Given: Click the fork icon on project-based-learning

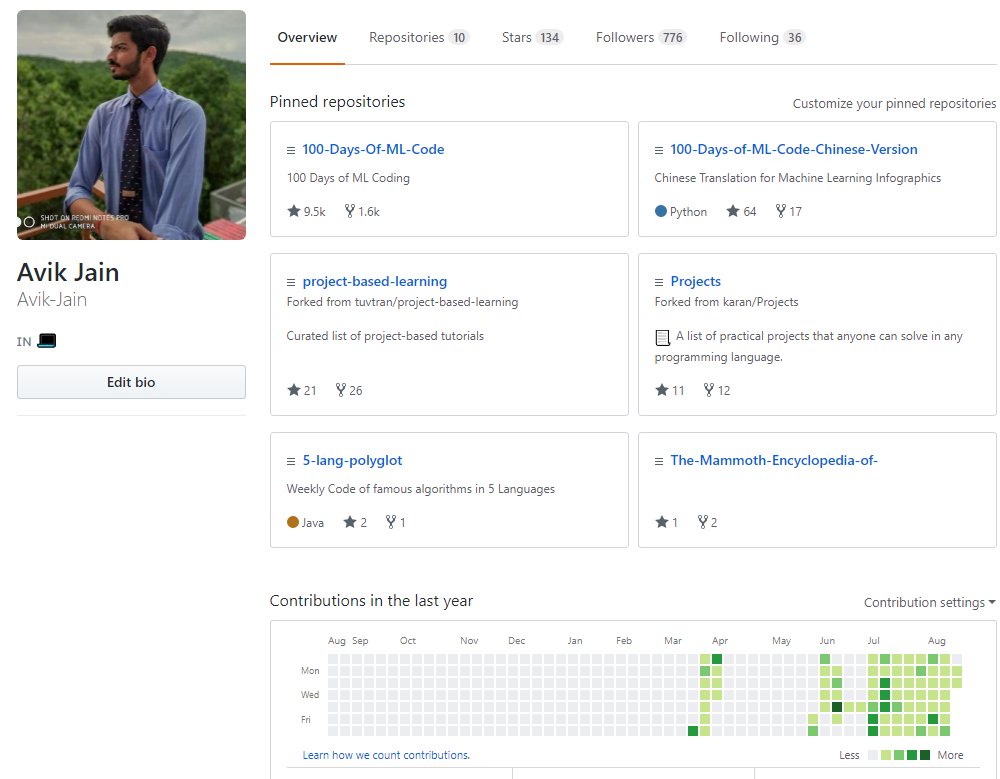Looking at the screenshot, I should coord(340,390).
